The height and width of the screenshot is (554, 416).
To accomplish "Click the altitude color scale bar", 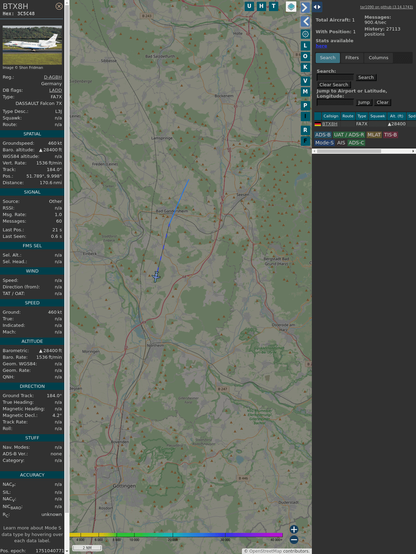I will [176, 535].
